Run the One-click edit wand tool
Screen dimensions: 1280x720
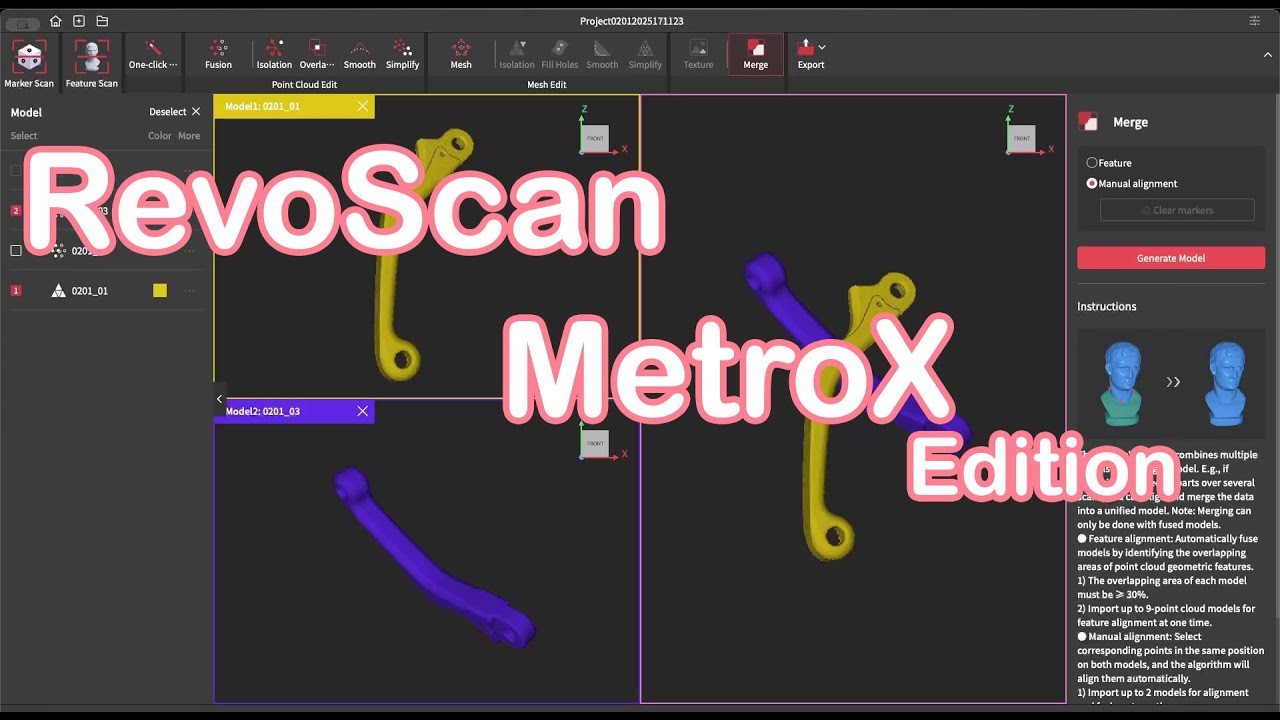pyautogui.click(x=153, y=55)
